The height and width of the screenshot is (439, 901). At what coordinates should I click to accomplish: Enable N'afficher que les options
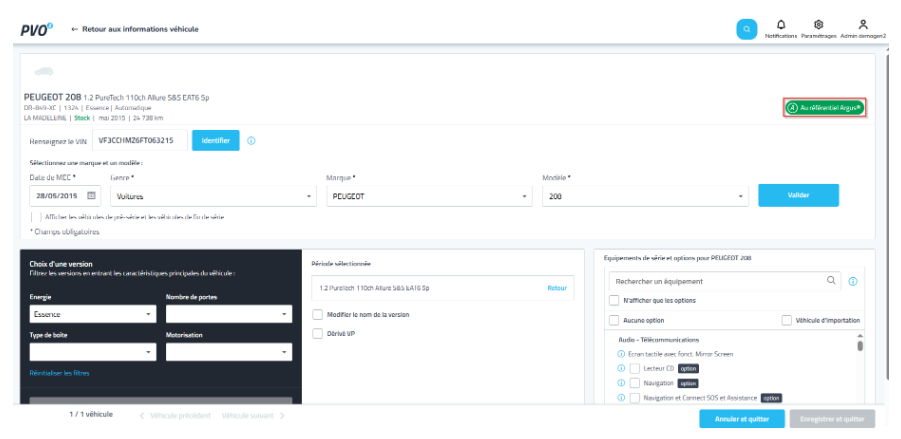point(614,300)
